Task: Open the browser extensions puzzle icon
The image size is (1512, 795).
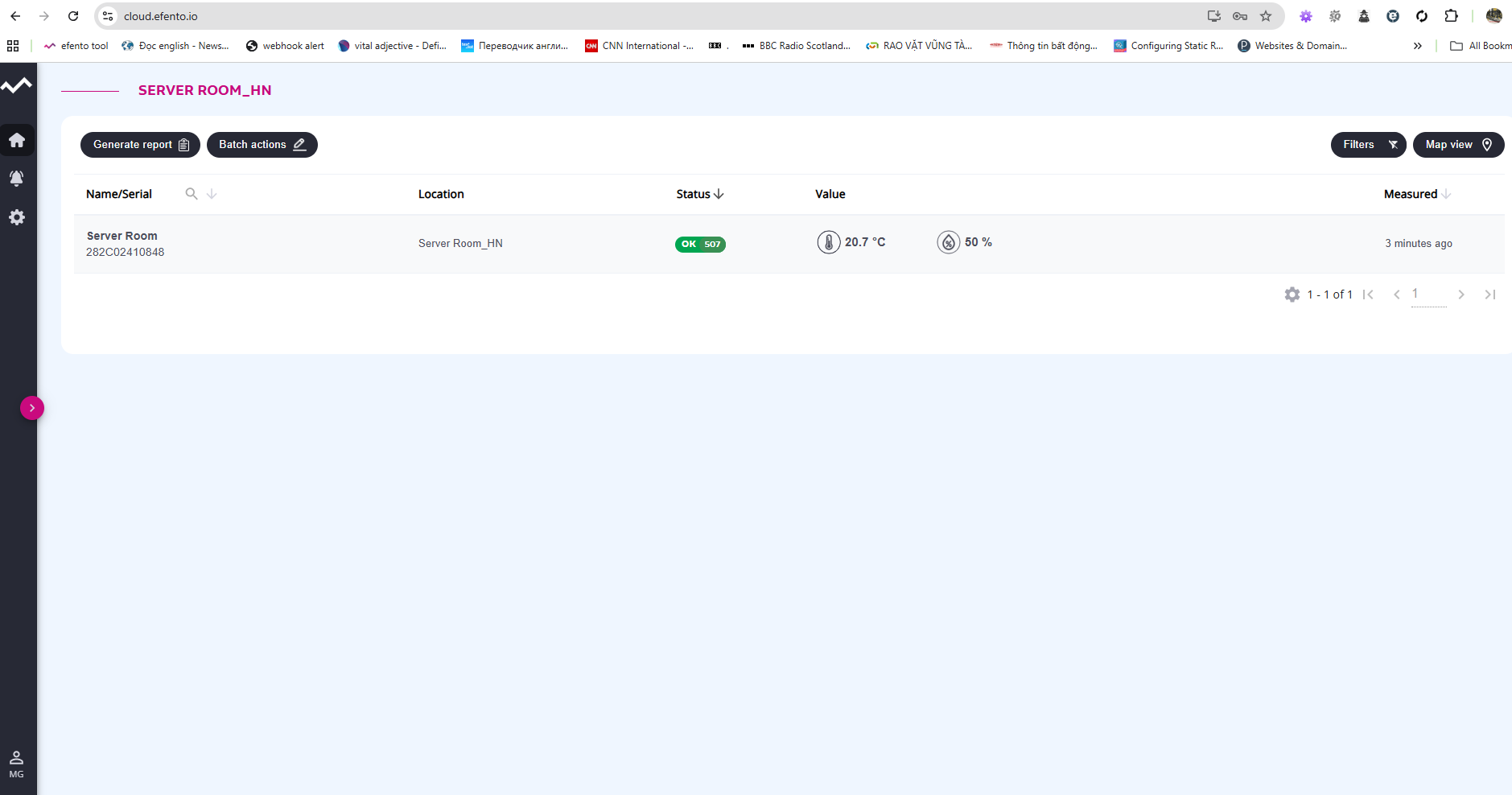Action: pos(1451,16)
